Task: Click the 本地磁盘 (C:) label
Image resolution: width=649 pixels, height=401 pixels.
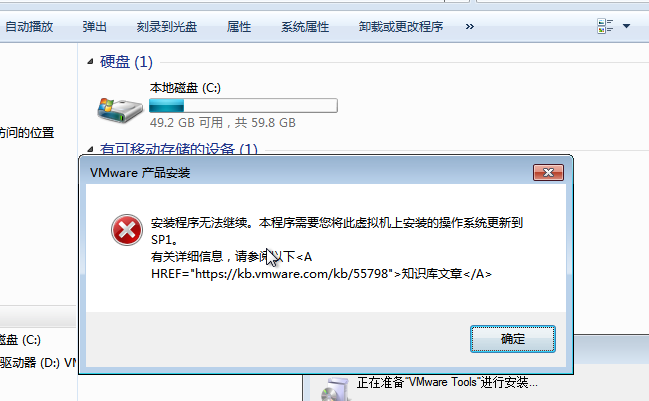Action: click(x=185, y=88)
